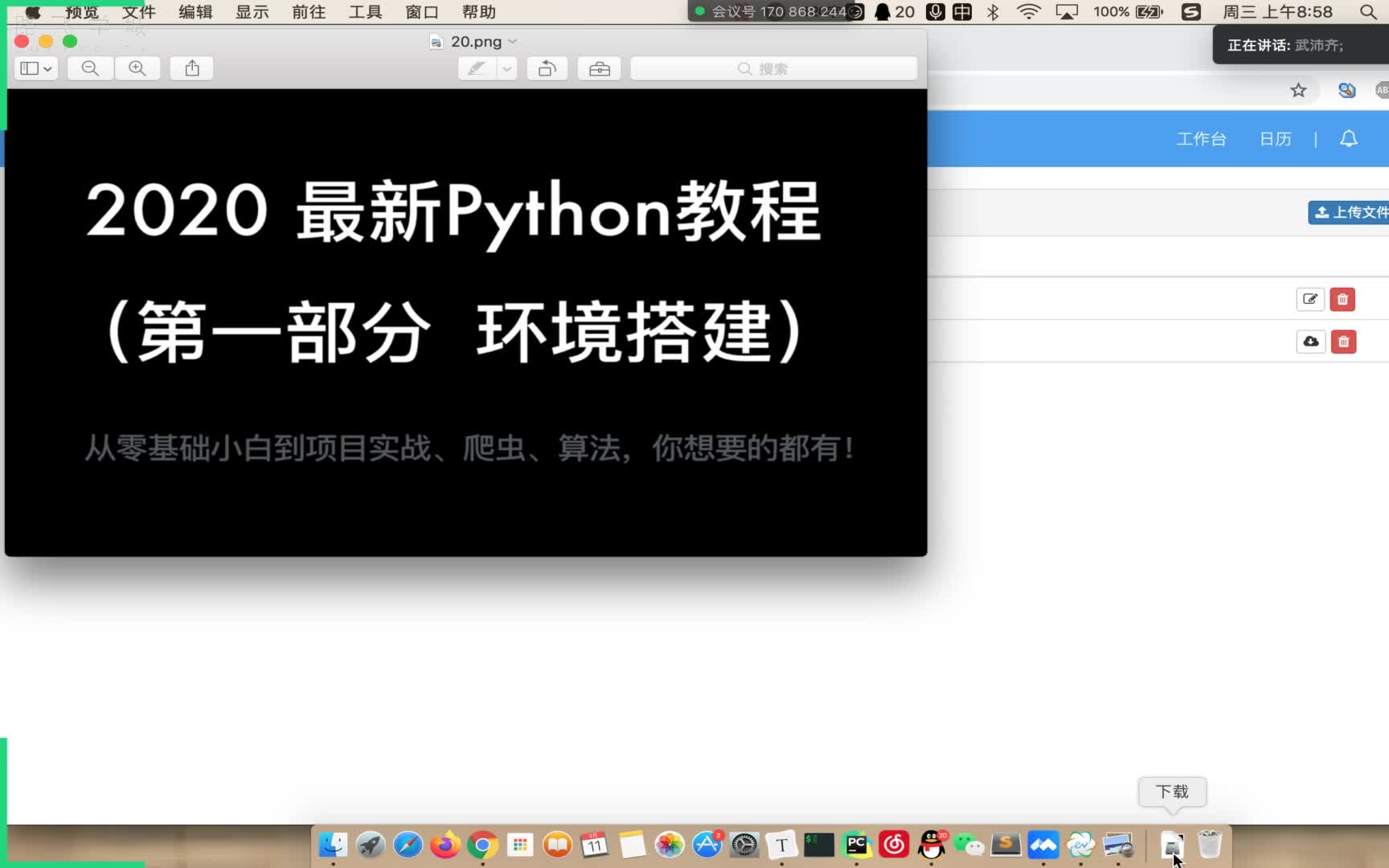Open the notification bell on the webpage
The width and height of the screenshot is (1389, 868).
coord(1350,138)
